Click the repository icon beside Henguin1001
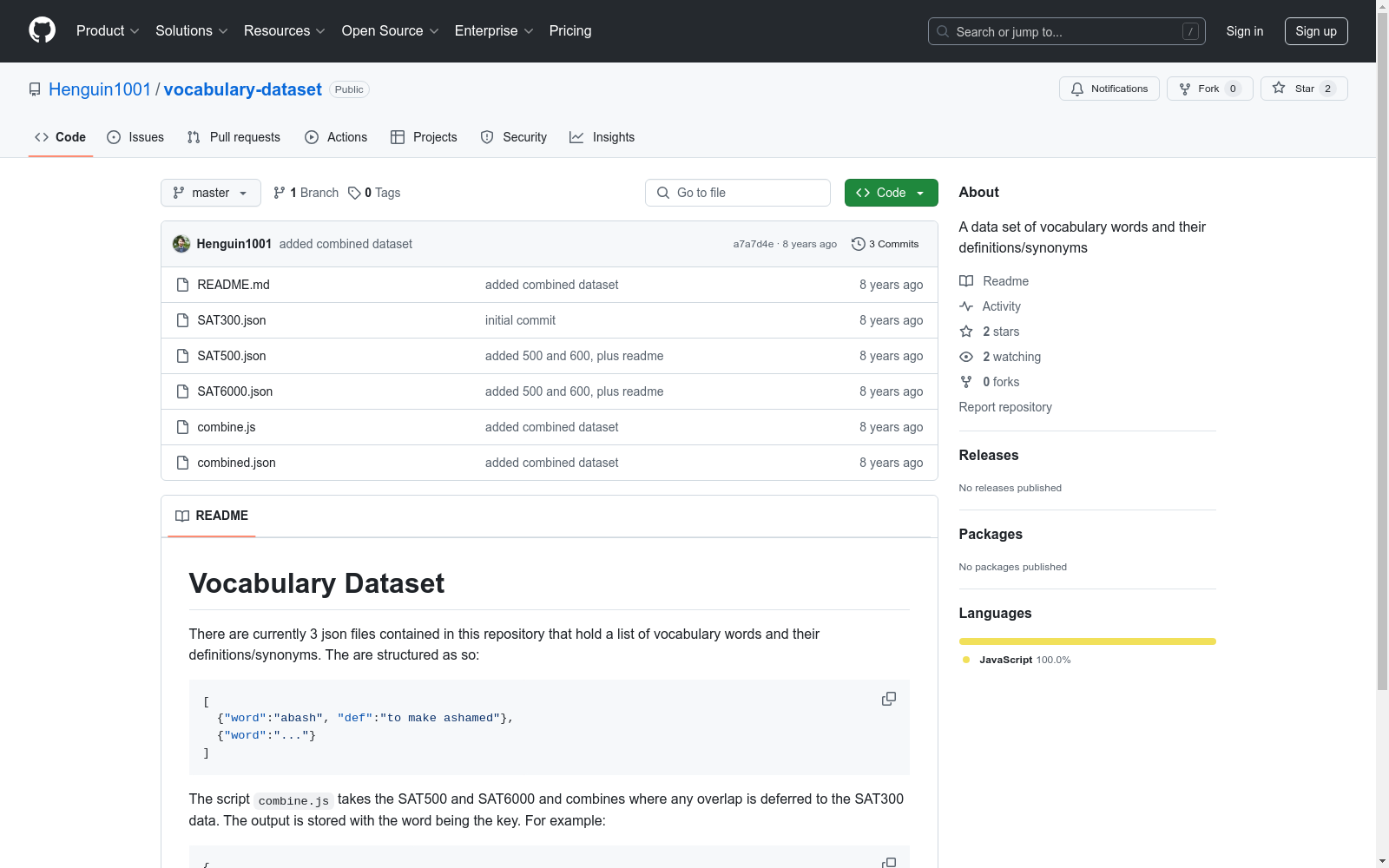 pos(35,89)
